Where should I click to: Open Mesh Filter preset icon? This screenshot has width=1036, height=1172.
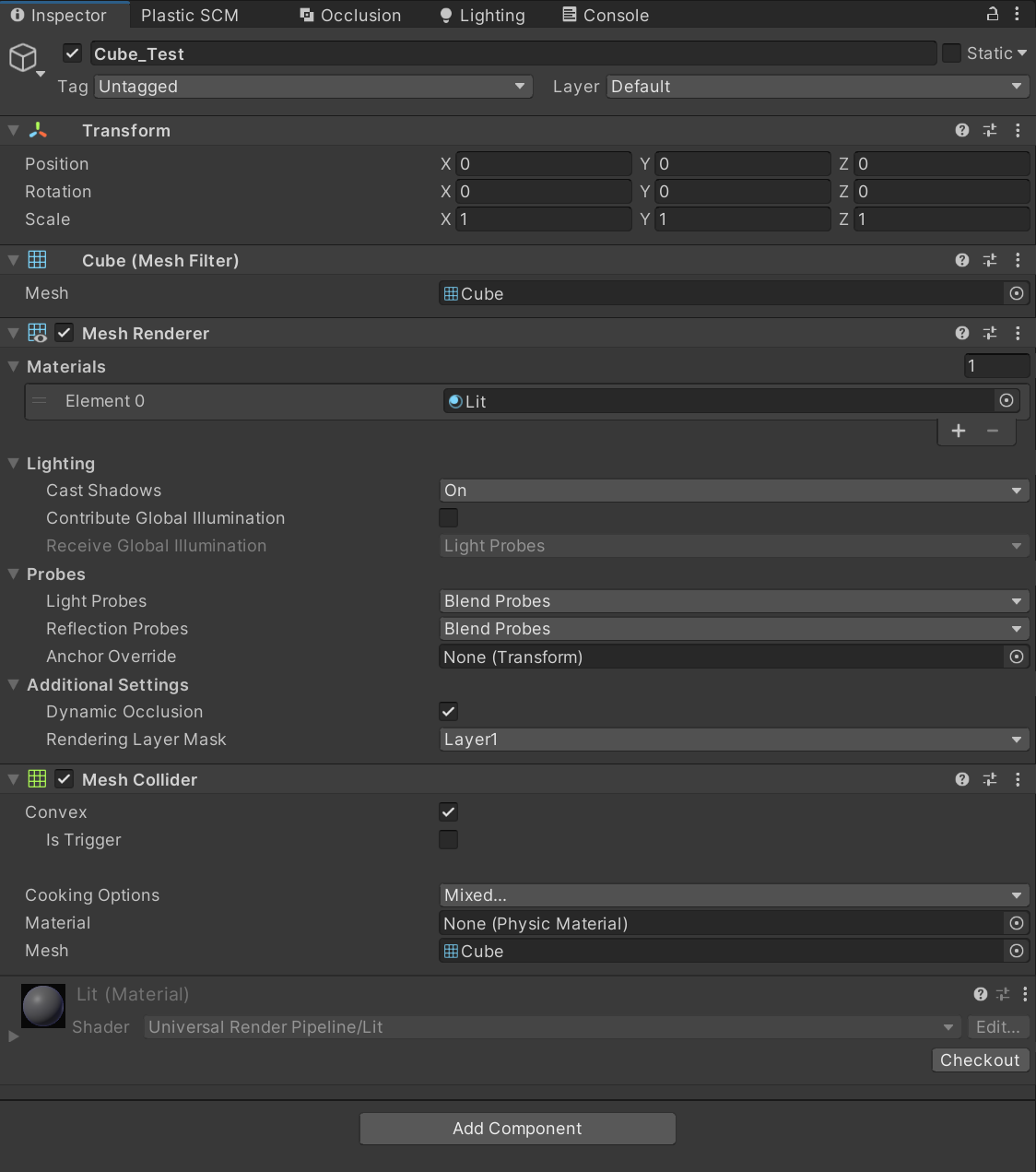click(990, 260)
